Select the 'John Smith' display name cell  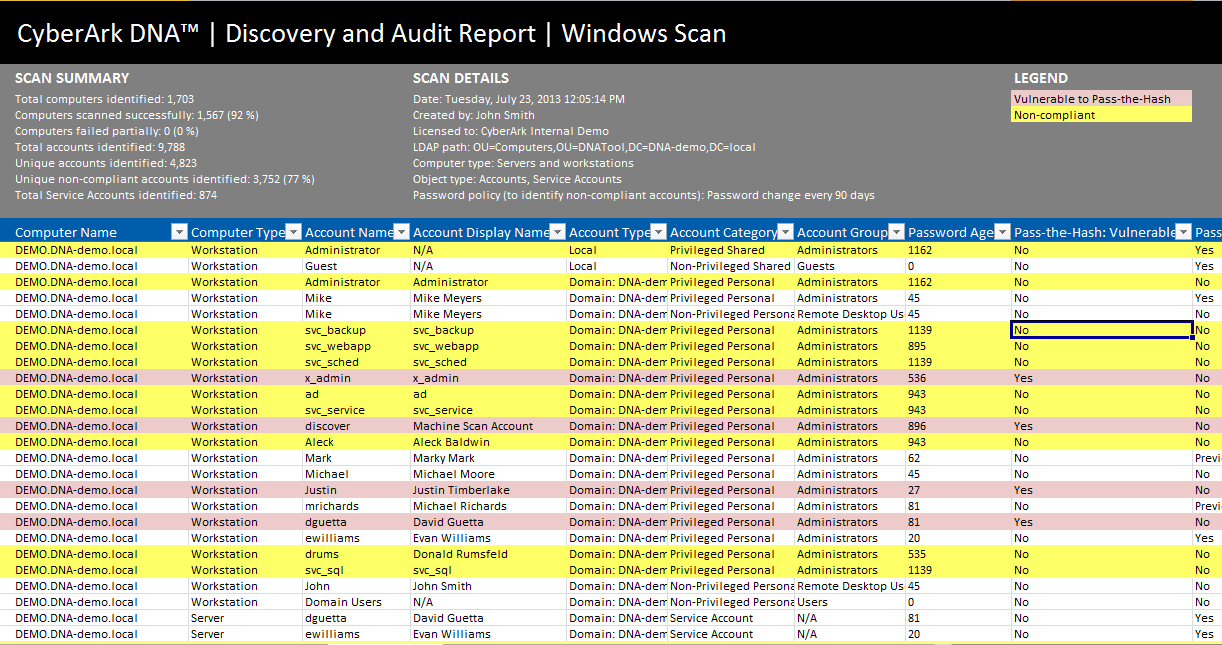(x=488, y=586)
